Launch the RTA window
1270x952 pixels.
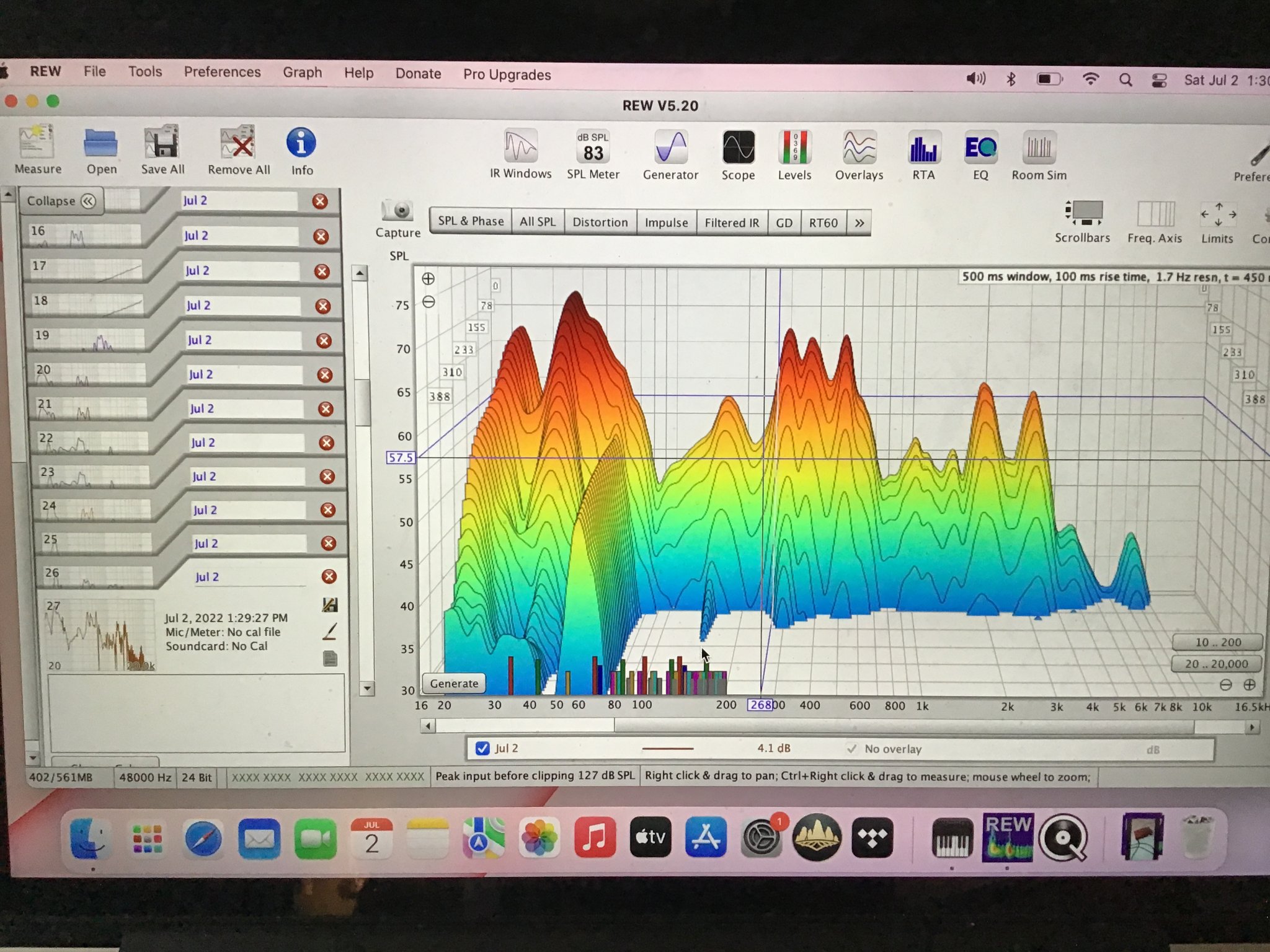click(923, 156)
